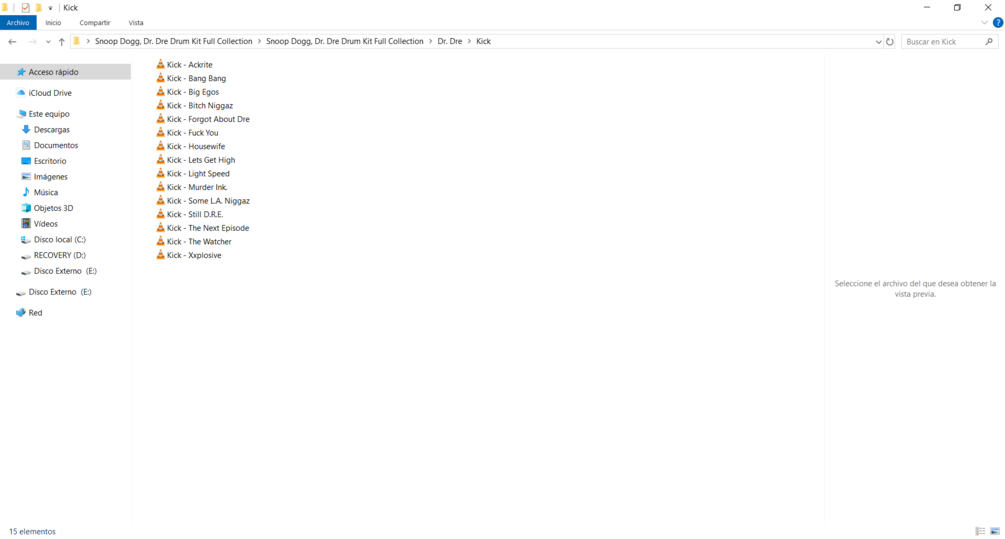The width and height of the screenshot is (1005, 539).
Task: Select Disco local (C:) drive
Action: pyautogui.click(x=60, y=240)
